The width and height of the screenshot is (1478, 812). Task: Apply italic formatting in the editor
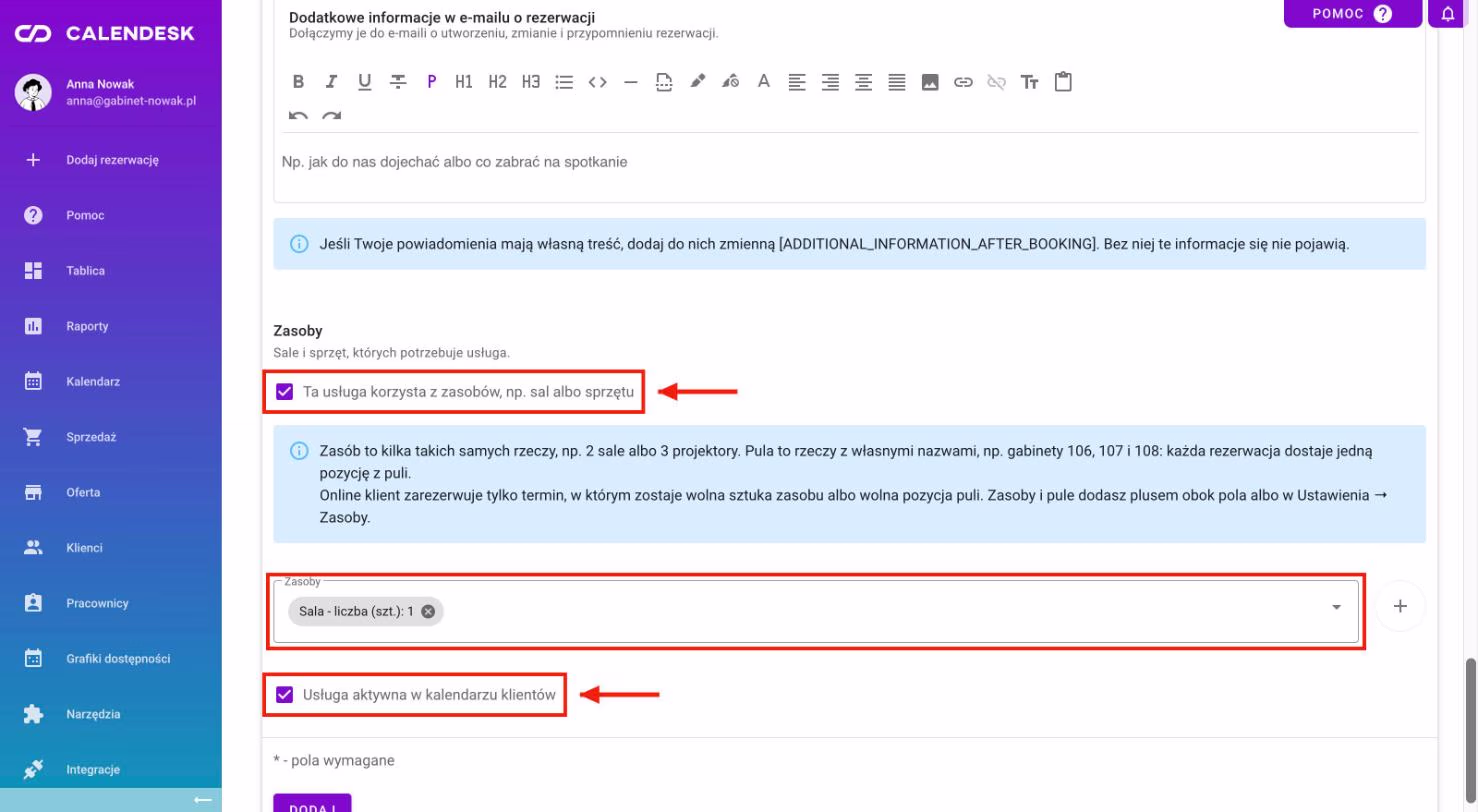point(331,82)
